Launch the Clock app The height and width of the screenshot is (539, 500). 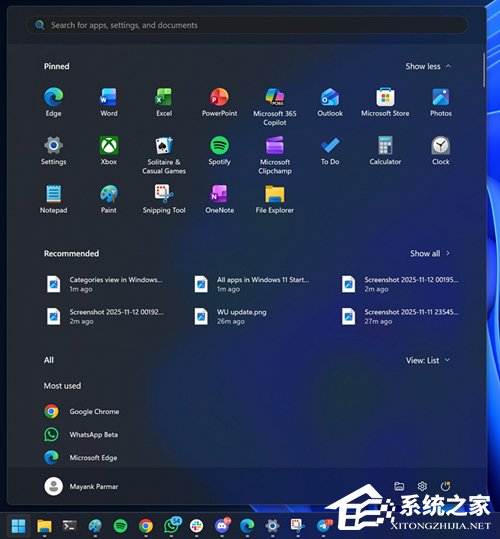[441, 151]
